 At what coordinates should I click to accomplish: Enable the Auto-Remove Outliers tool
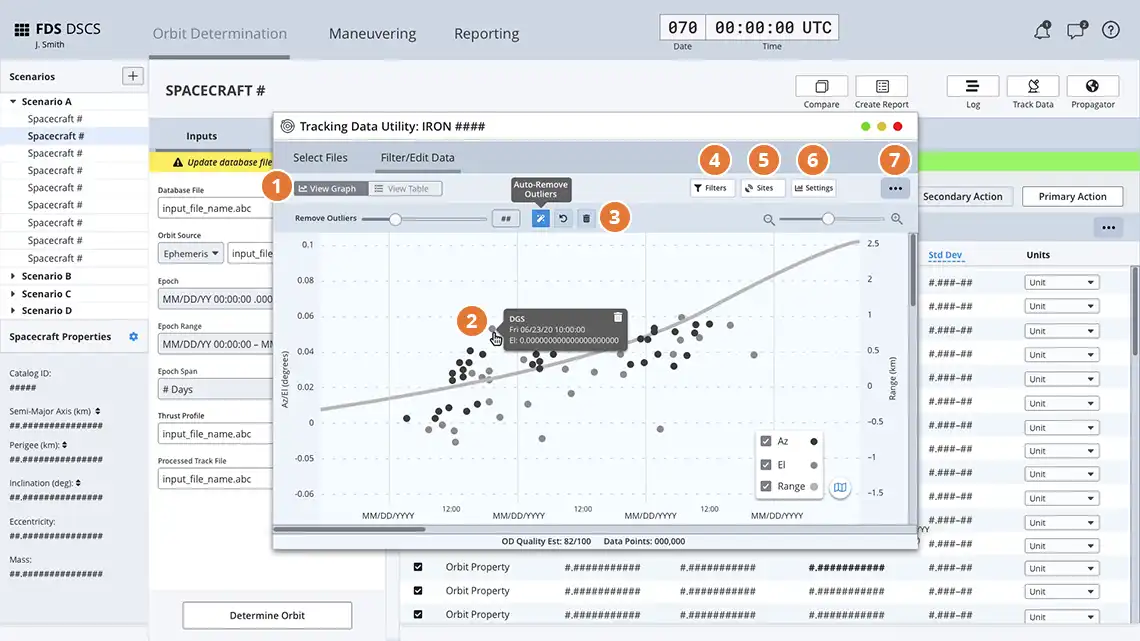point(541,218)
